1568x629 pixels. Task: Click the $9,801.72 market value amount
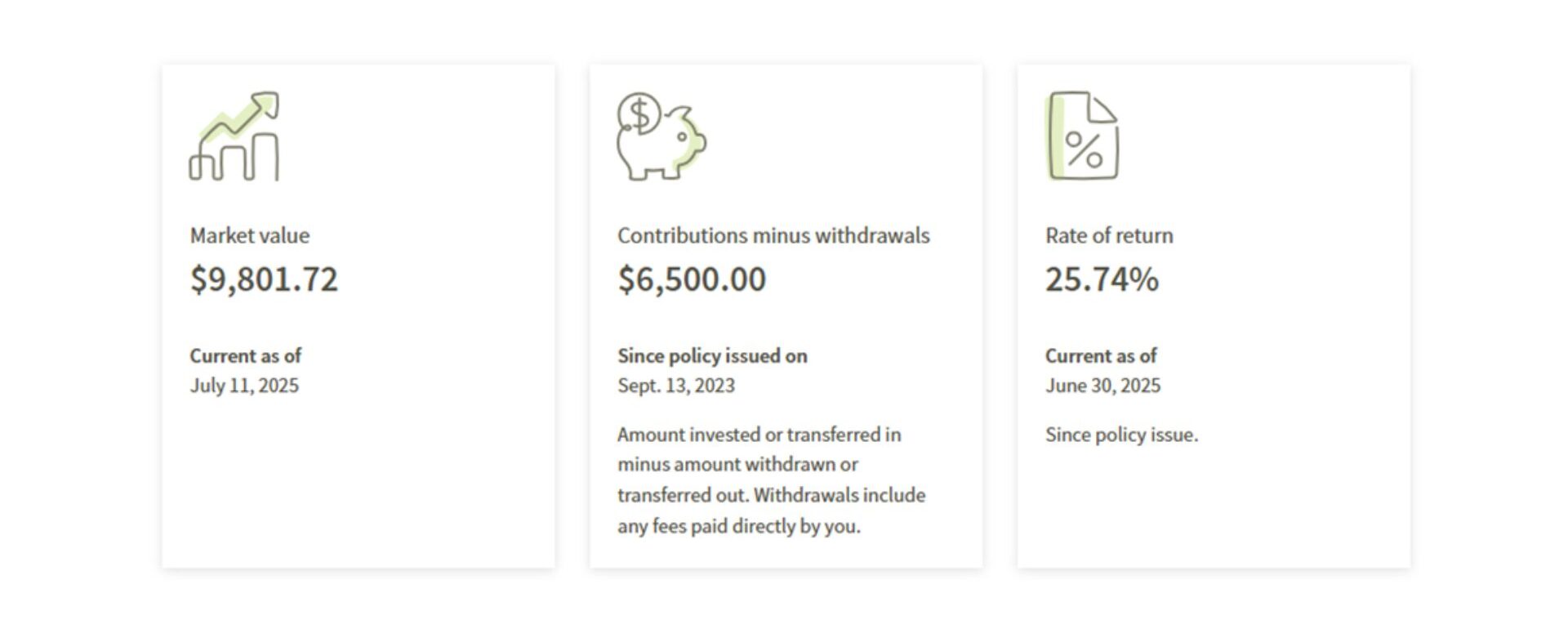click(x=264, y=279)
